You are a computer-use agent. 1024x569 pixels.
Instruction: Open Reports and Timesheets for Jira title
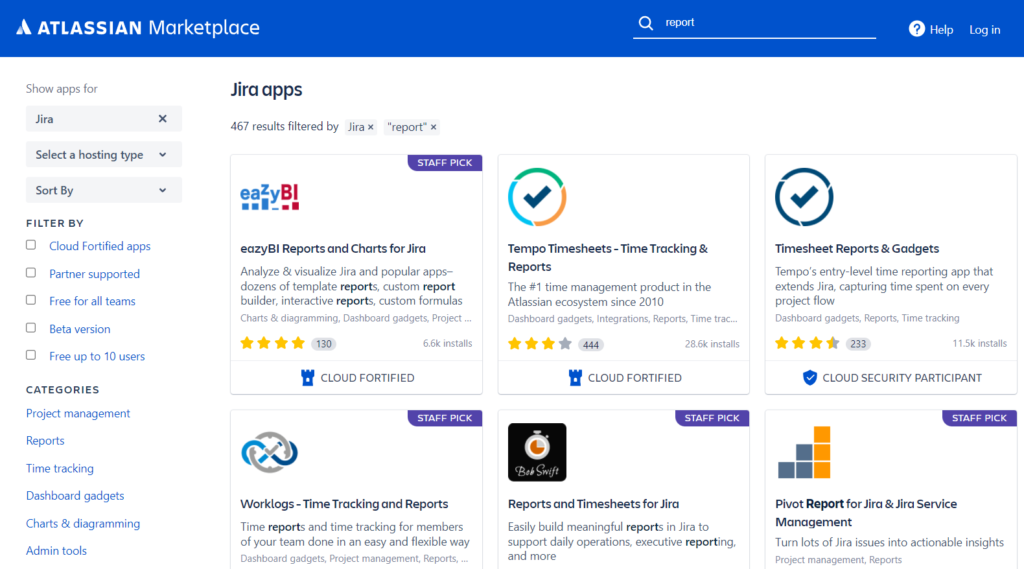(x=593, y=504)
